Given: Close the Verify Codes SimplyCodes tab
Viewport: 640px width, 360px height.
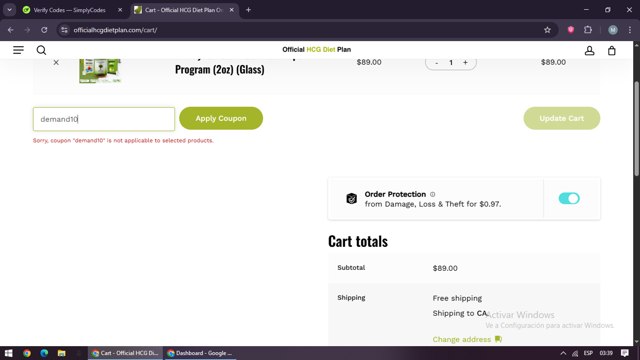Looking at the screenshot, I should pyautogui.click(x=120, y=10).
